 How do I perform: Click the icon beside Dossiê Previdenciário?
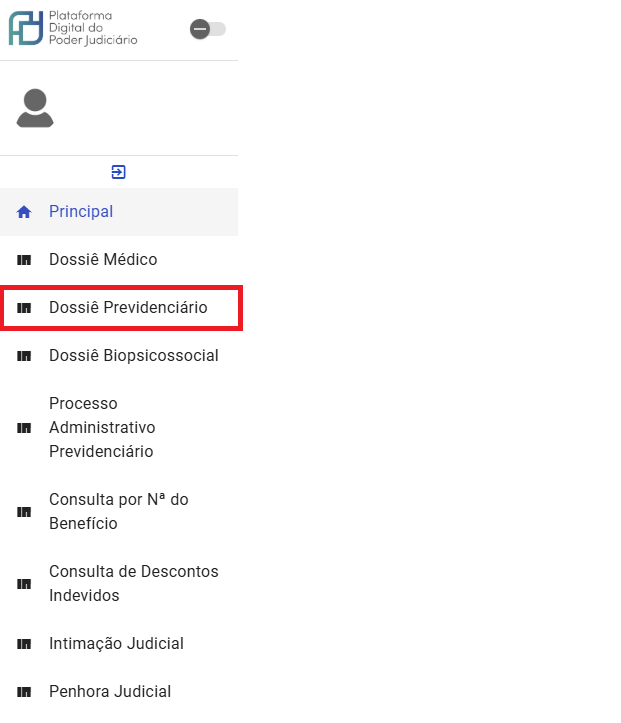click(24, 308)
